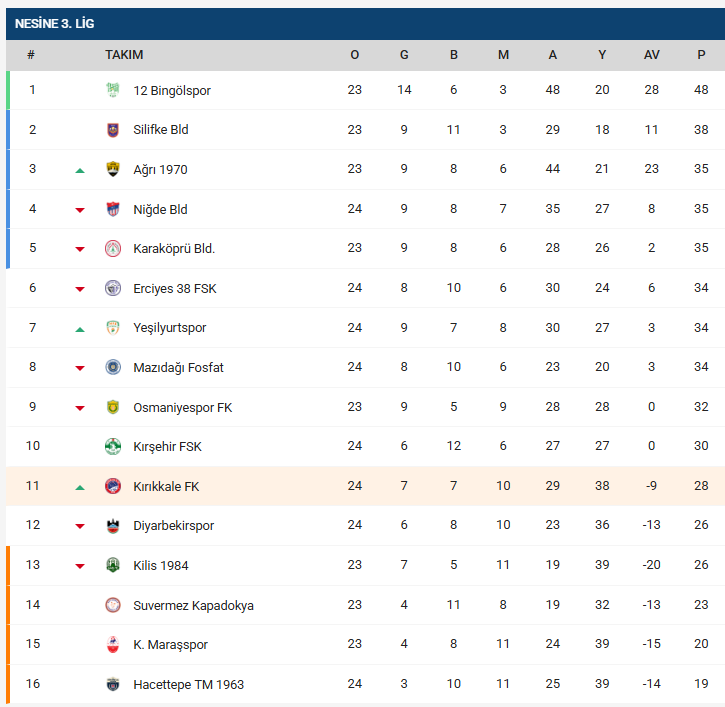Click the K. Maraşspor team name
This screenshot has height=707, width=725.
pyautogui.click(x=171, y=644)
